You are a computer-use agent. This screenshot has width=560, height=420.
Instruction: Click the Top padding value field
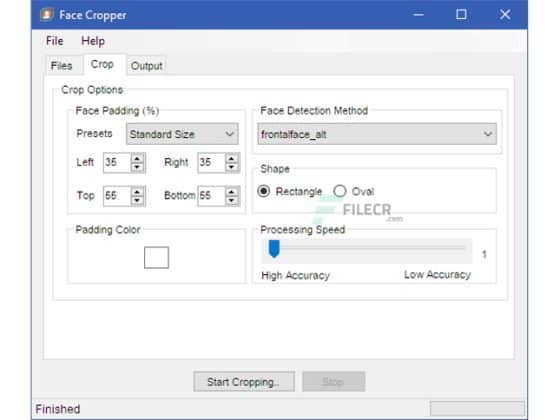point(117,196)
